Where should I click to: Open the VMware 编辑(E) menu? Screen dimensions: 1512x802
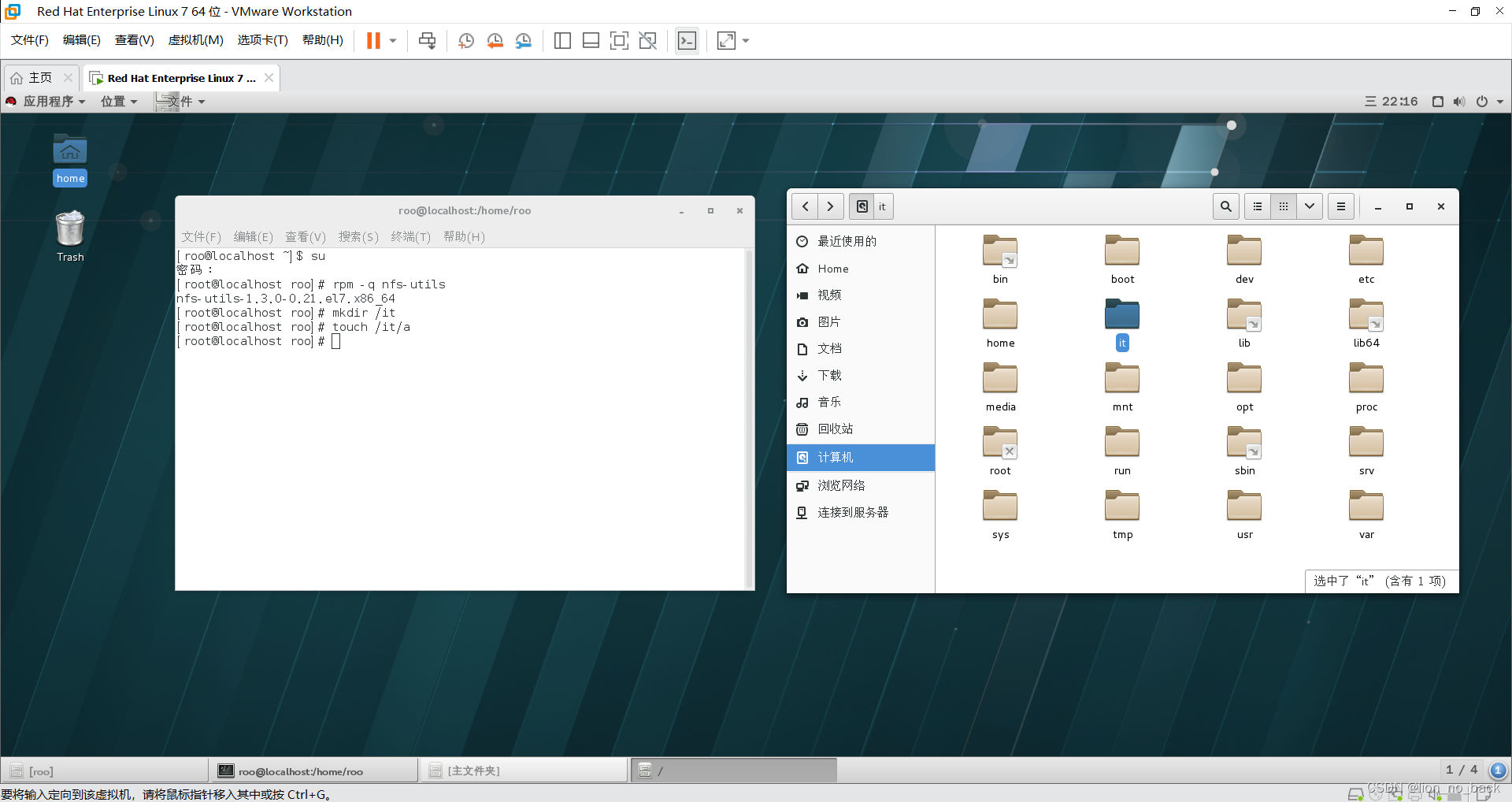click(x=82, y=40)
